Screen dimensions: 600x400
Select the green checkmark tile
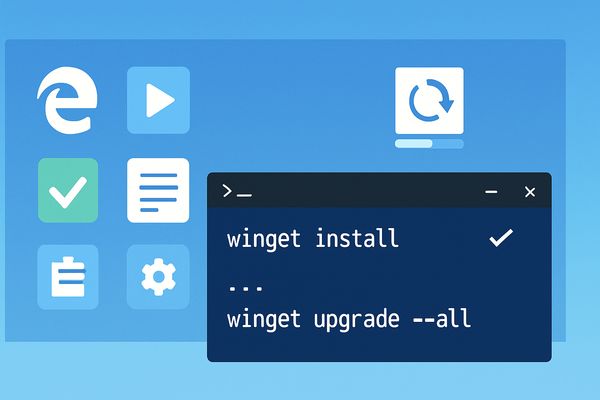pos(68,190)
